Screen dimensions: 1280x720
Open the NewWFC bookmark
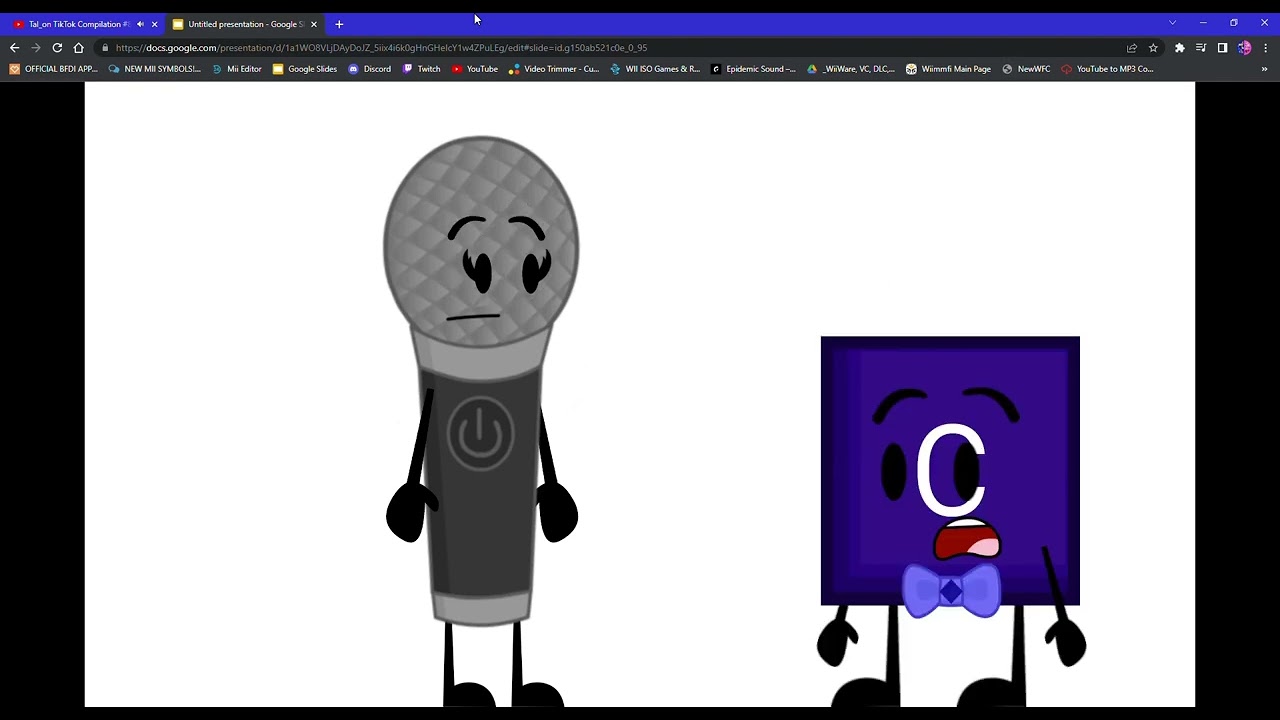[x=1026, y=69]
